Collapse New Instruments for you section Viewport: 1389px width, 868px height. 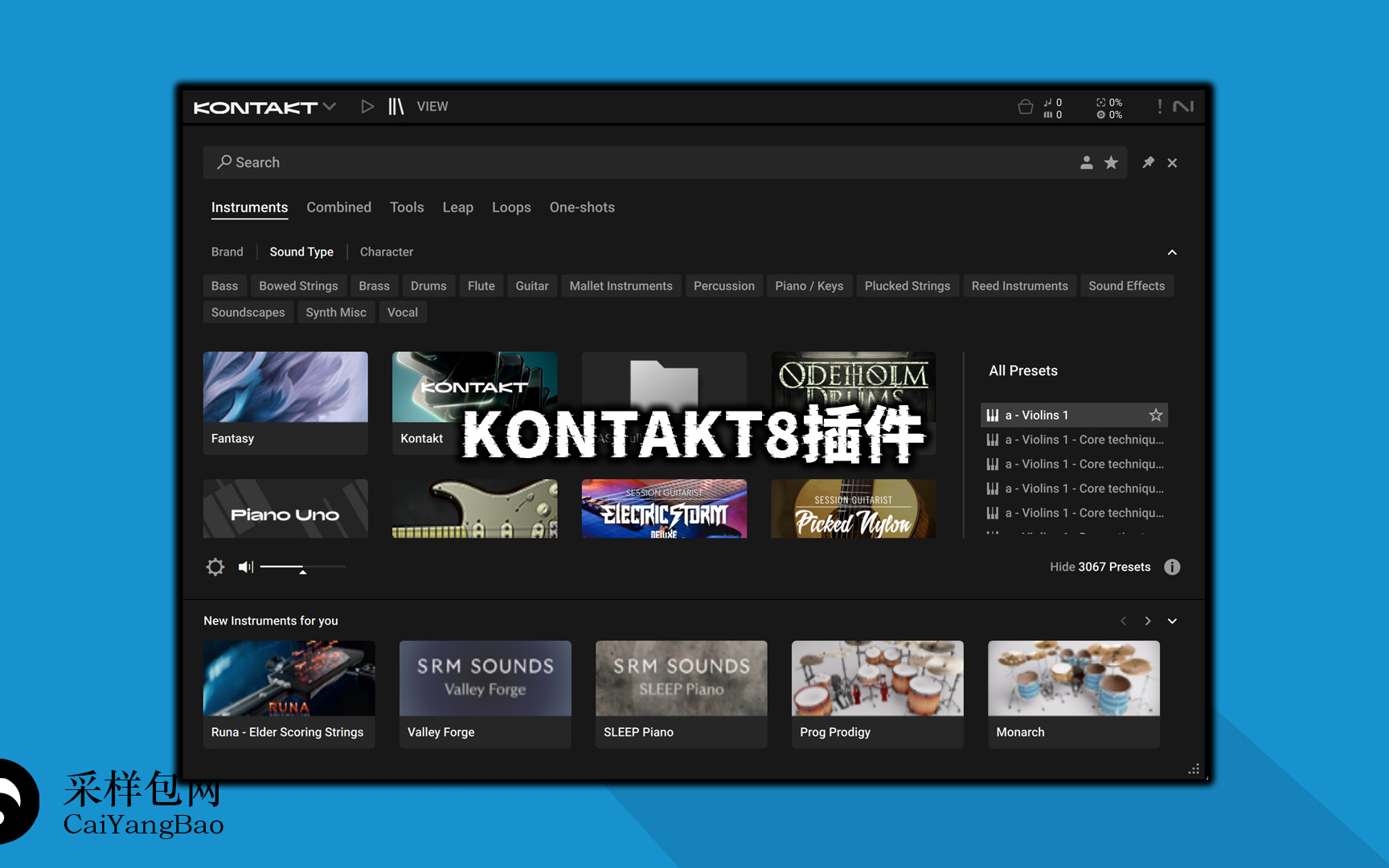[1172, 620]
